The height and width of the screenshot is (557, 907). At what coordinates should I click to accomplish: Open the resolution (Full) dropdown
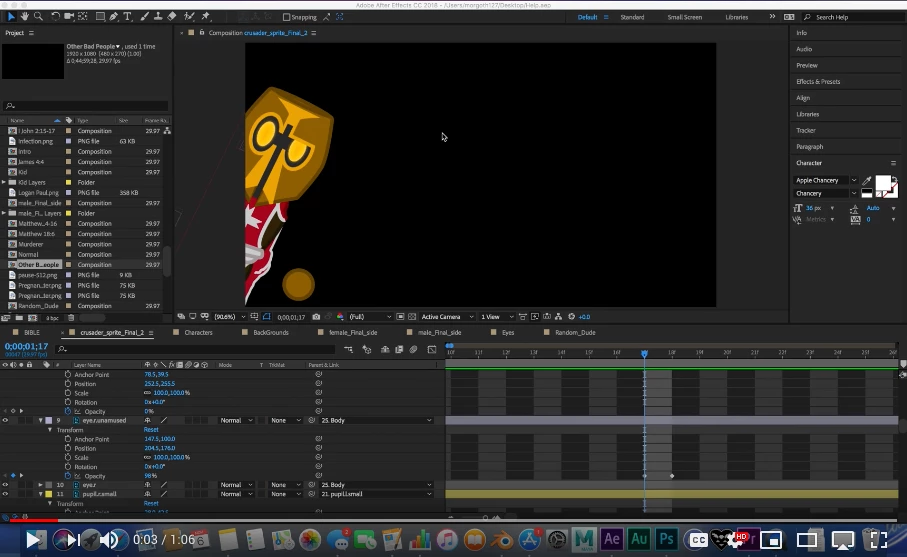pyautogui.click(x=370, y=317)
